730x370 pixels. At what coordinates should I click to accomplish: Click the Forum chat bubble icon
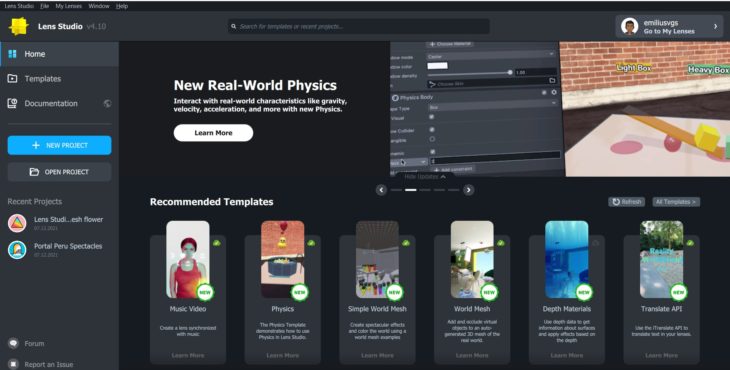(14, 343)
